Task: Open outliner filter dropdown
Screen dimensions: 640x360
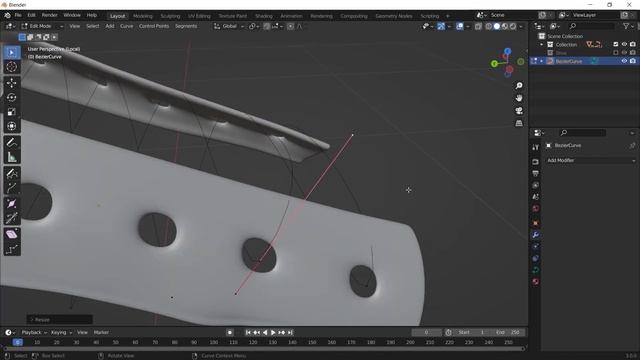Action: pos(628,26)
